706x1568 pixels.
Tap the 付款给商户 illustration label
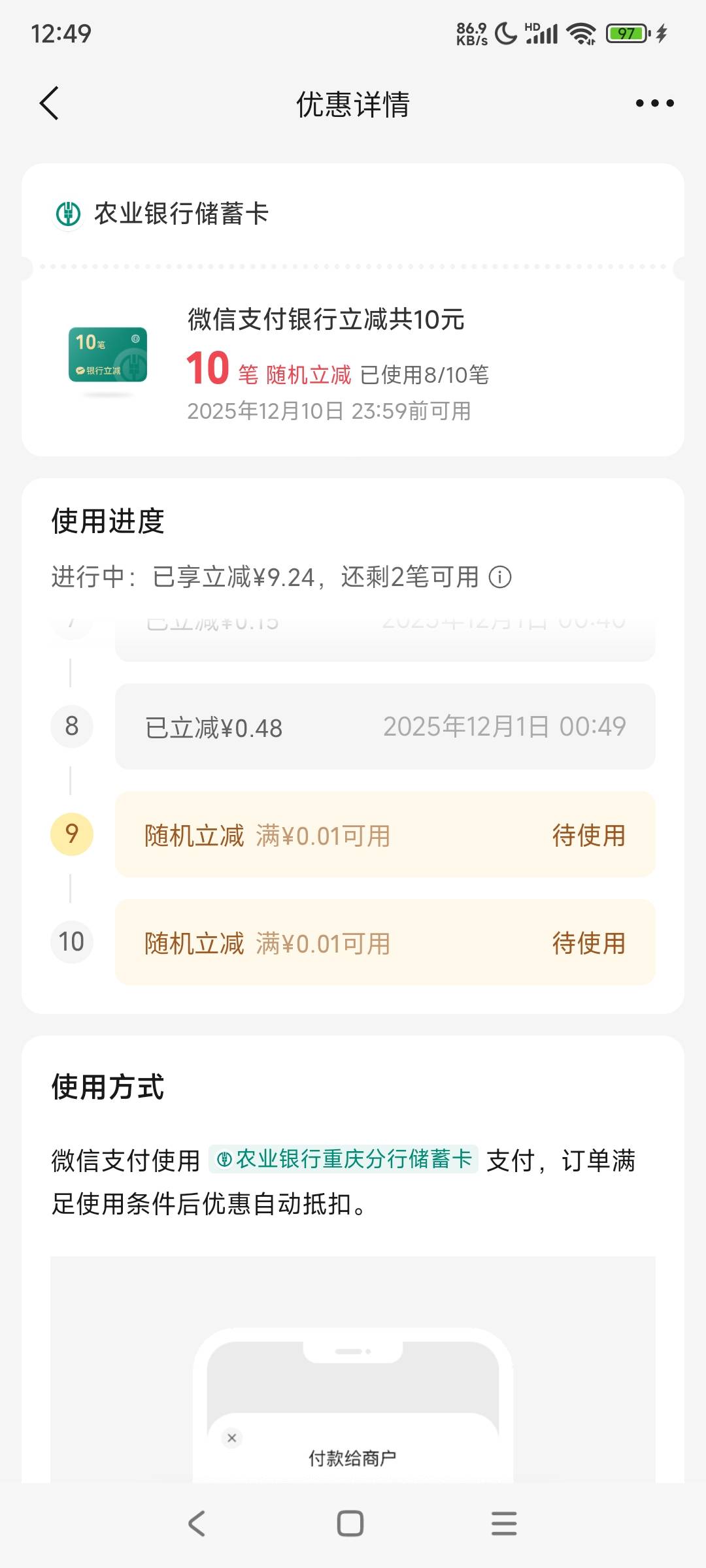(352, 1458)
